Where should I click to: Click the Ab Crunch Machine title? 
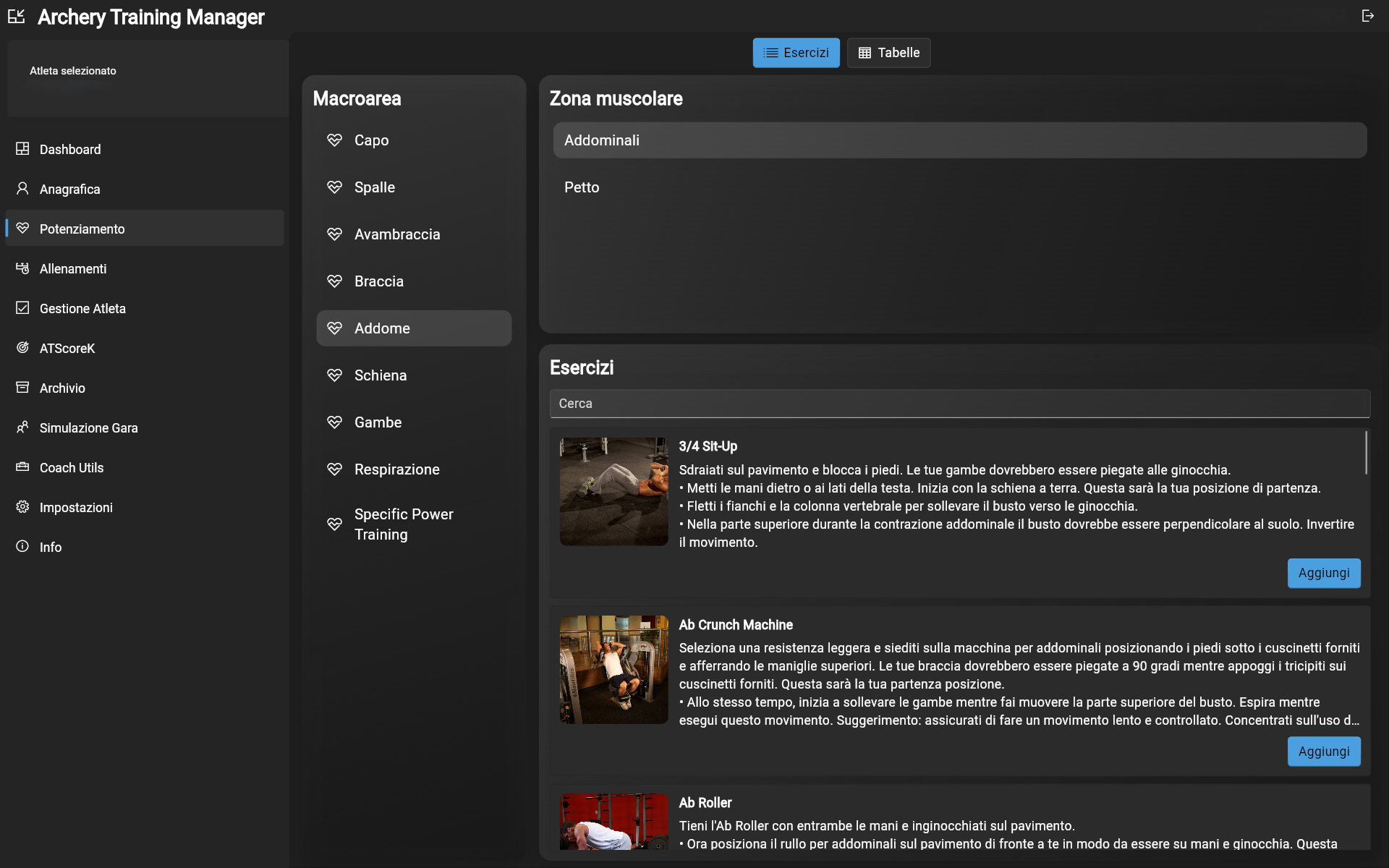point(736,625)
